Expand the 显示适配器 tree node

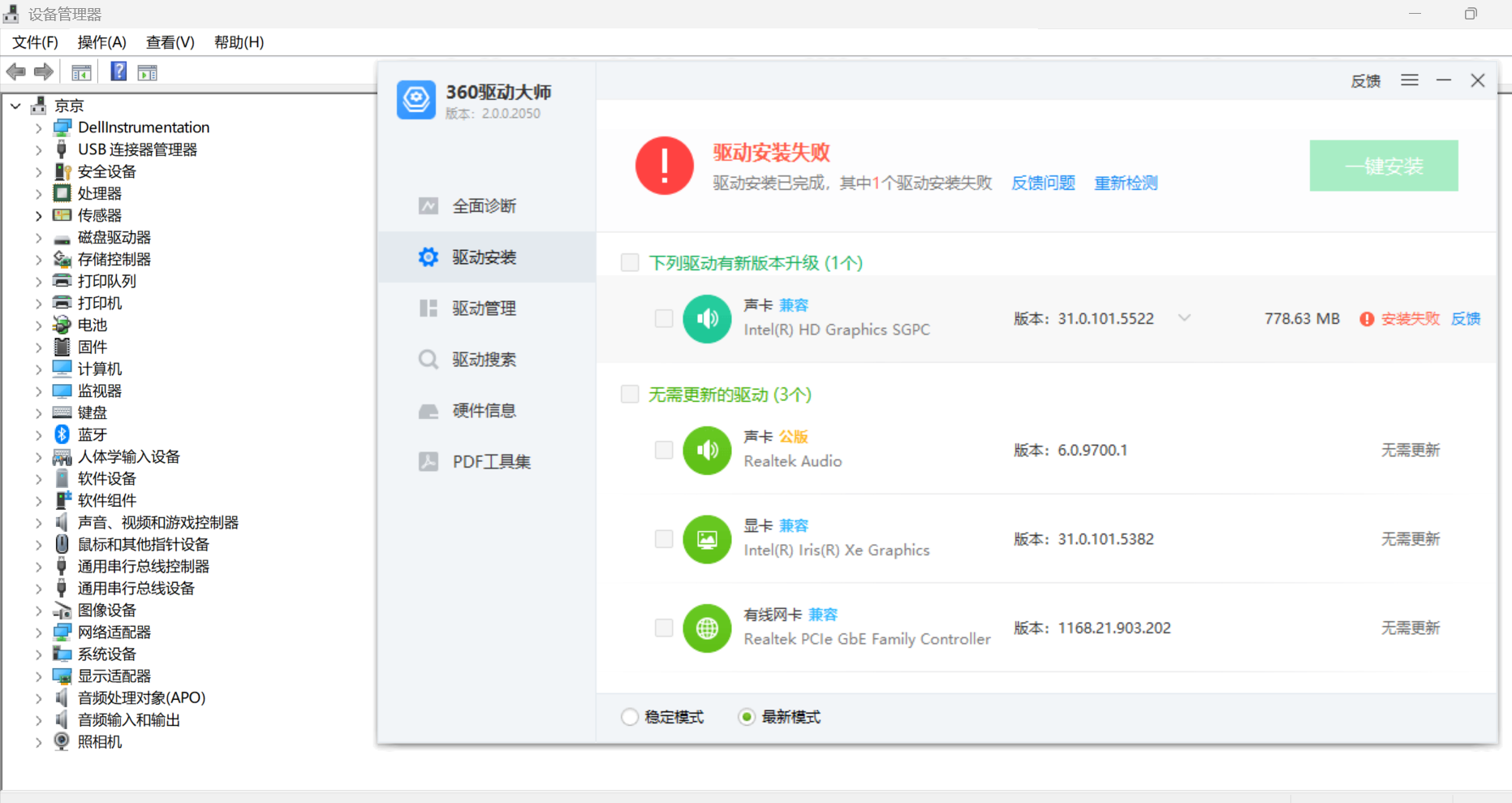(x=38, y=676)
